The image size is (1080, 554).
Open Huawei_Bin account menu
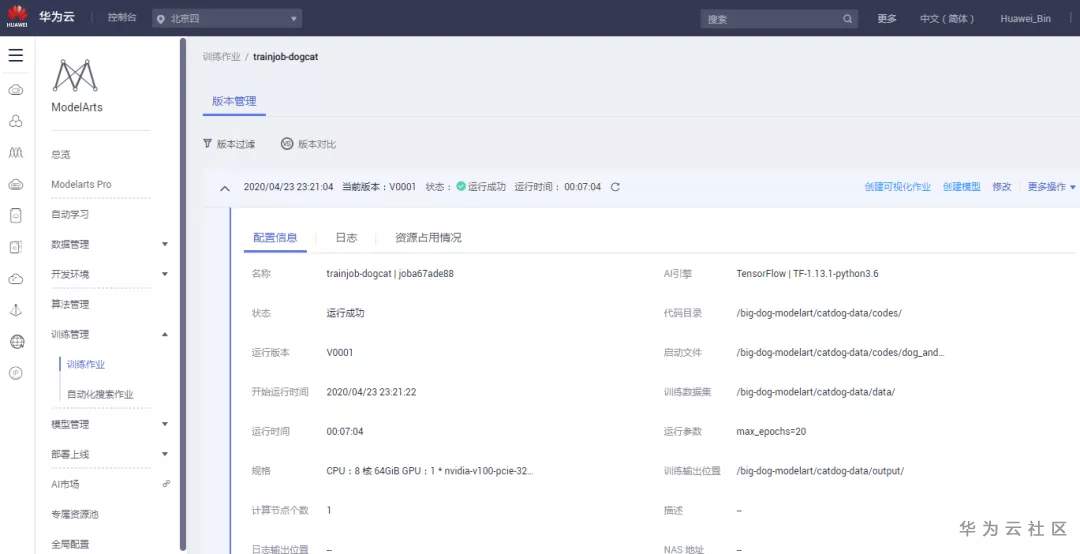tap(1026, 19)
